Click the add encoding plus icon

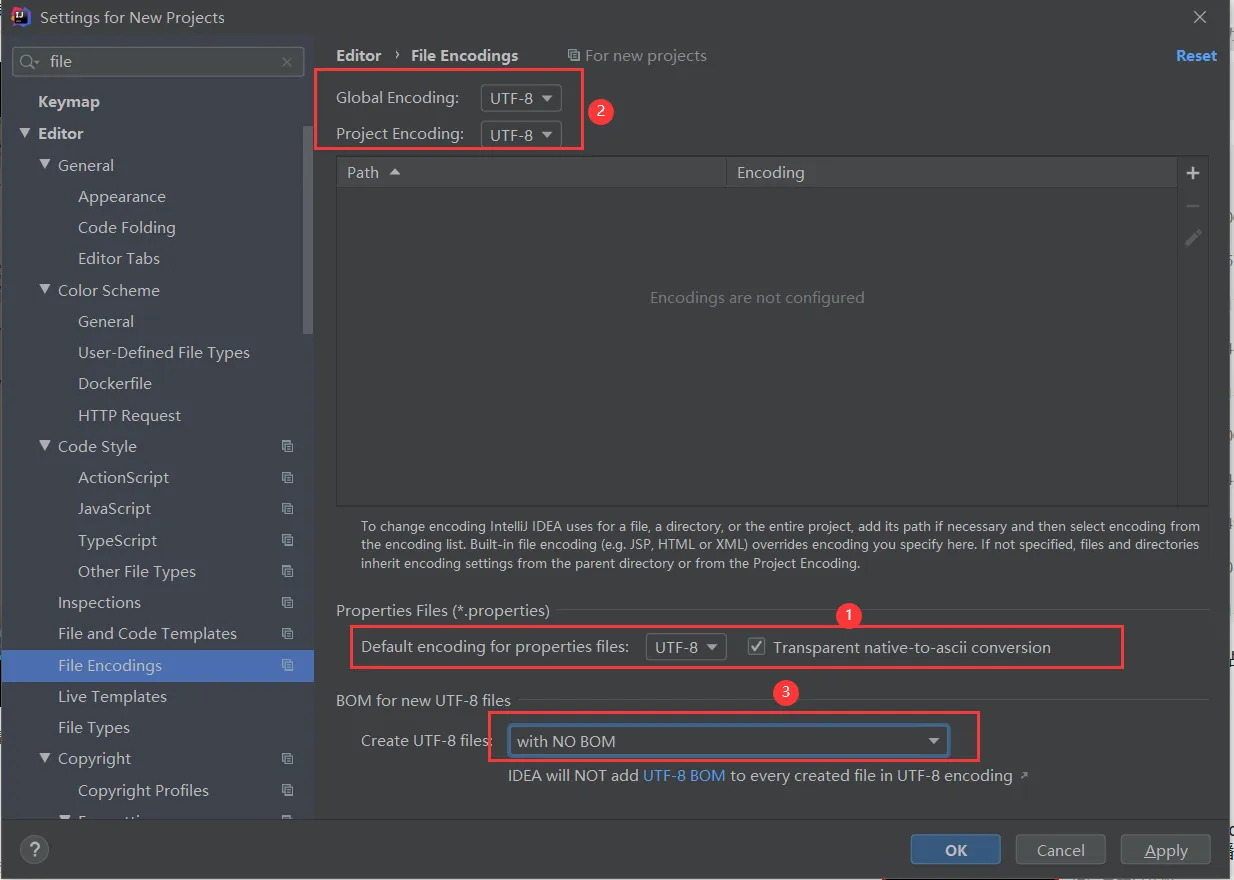point(1192,173)
